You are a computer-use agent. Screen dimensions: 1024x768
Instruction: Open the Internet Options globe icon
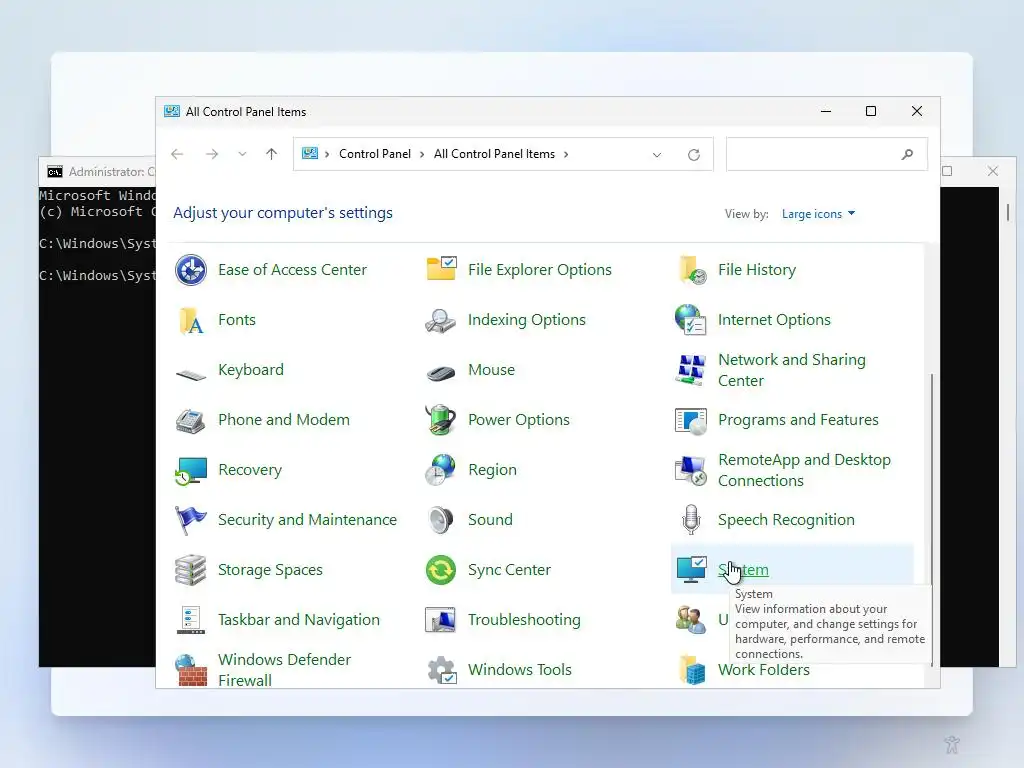[691, 320]
